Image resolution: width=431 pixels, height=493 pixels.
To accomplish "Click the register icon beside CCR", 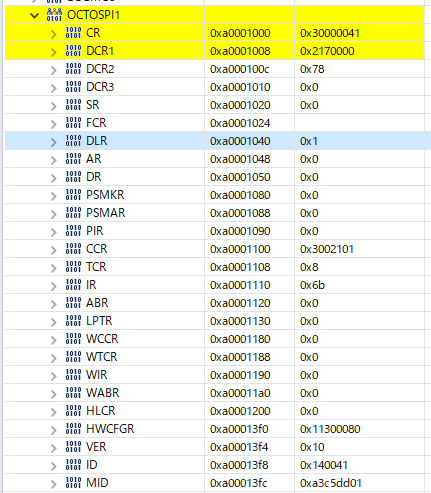I will click(x=73, y=249).
